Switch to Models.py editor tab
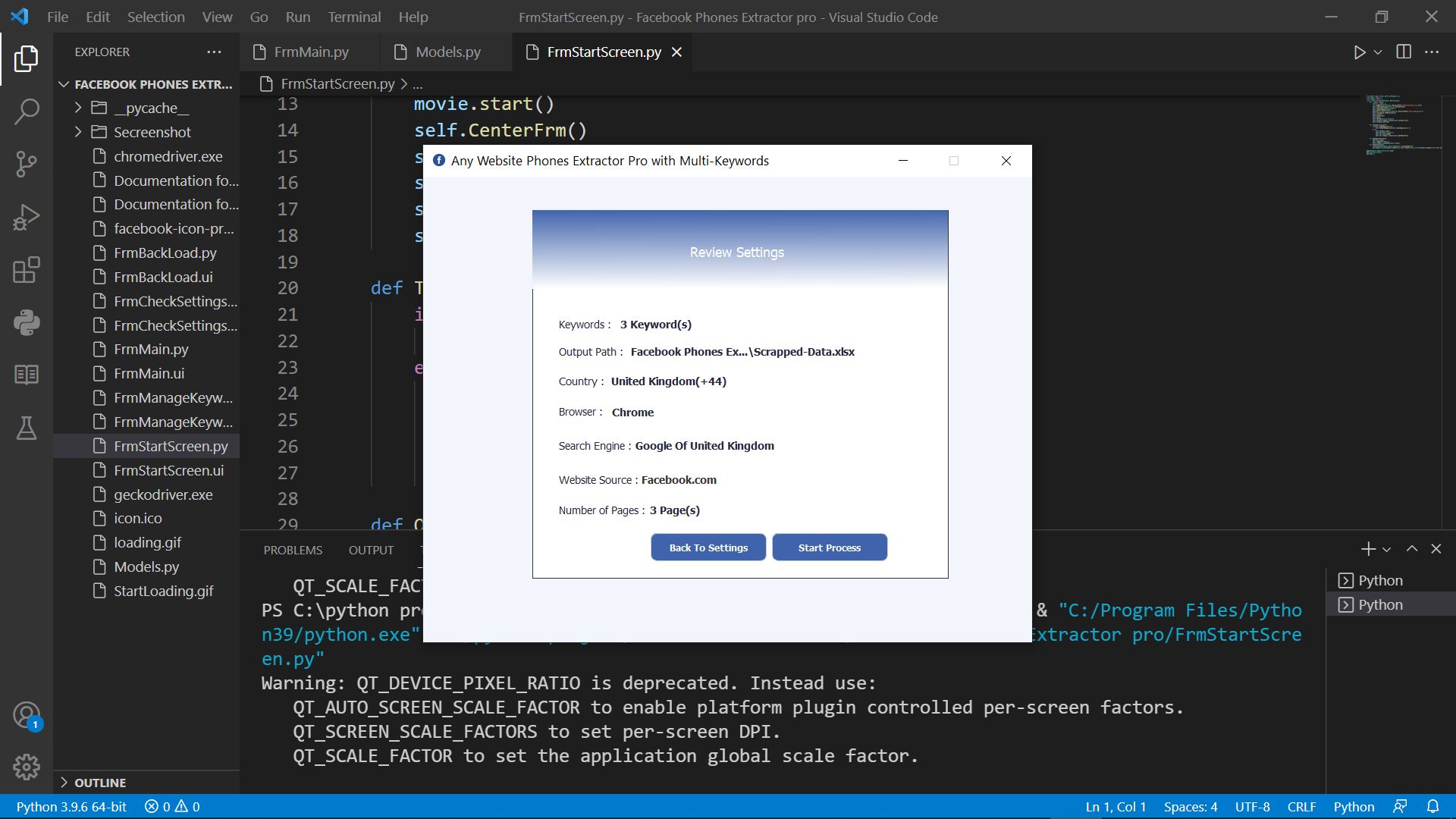This screenshot has width=1456, height=819. pos(445,52)
